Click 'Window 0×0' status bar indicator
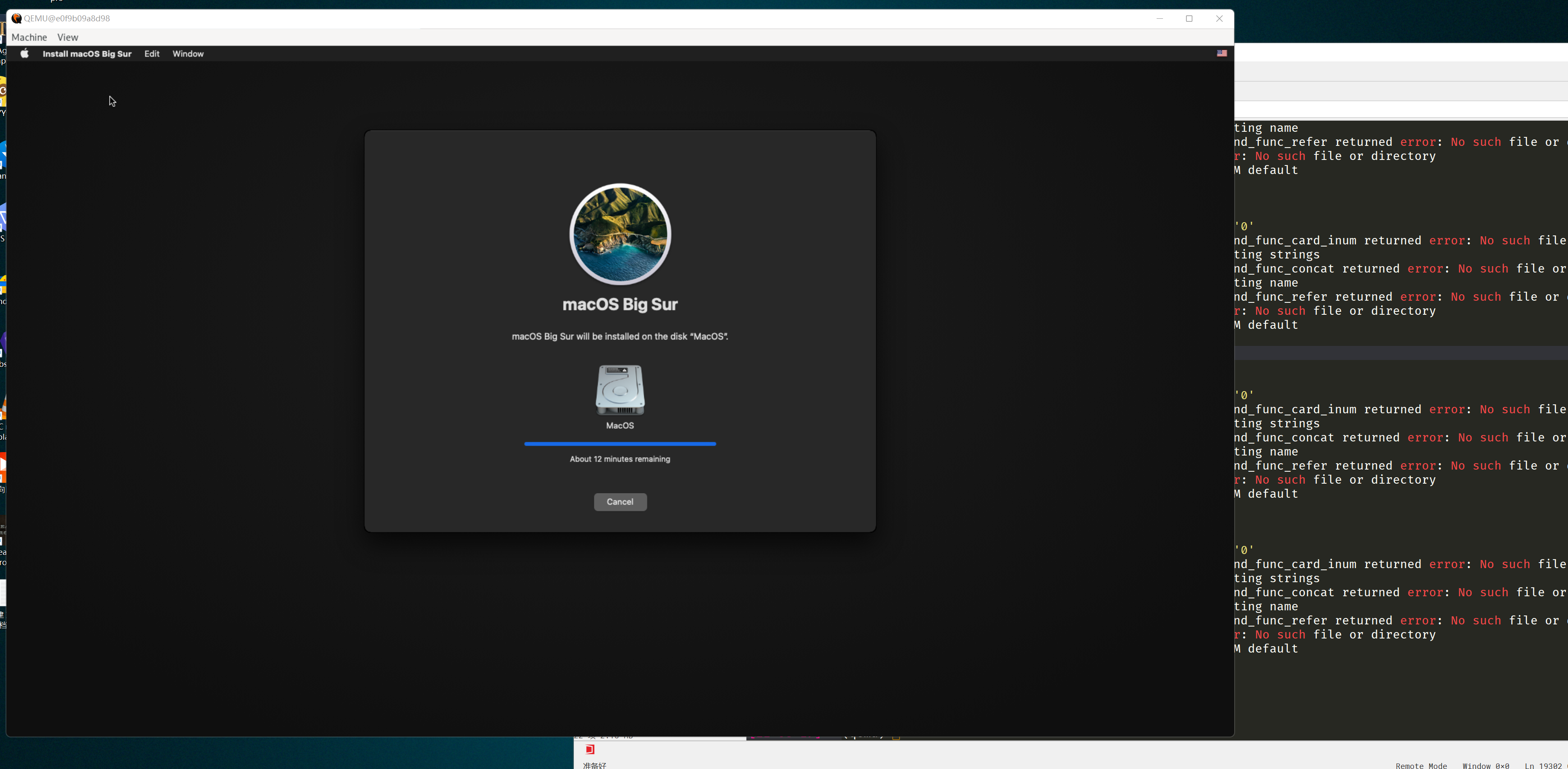Screen dimensions: 1568x769 1485,765
